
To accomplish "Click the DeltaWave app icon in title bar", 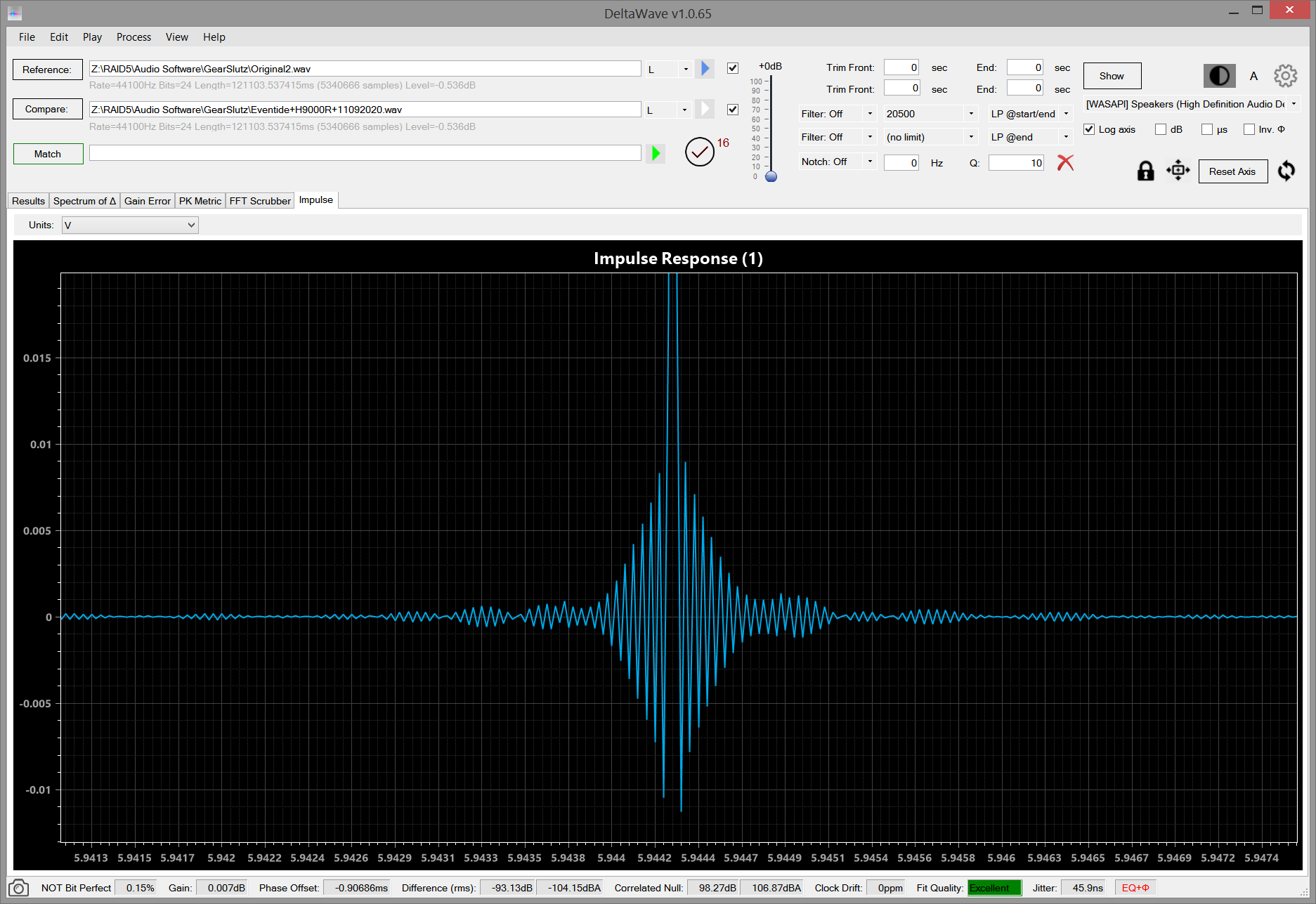I will point(15,13).
